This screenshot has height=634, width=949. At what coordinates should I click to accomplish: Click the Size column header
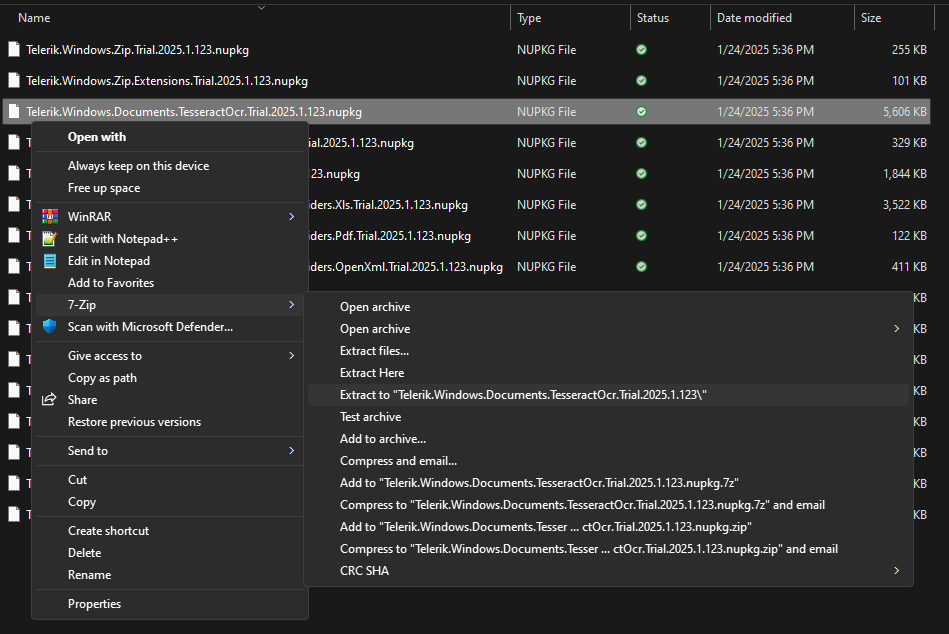870,17
